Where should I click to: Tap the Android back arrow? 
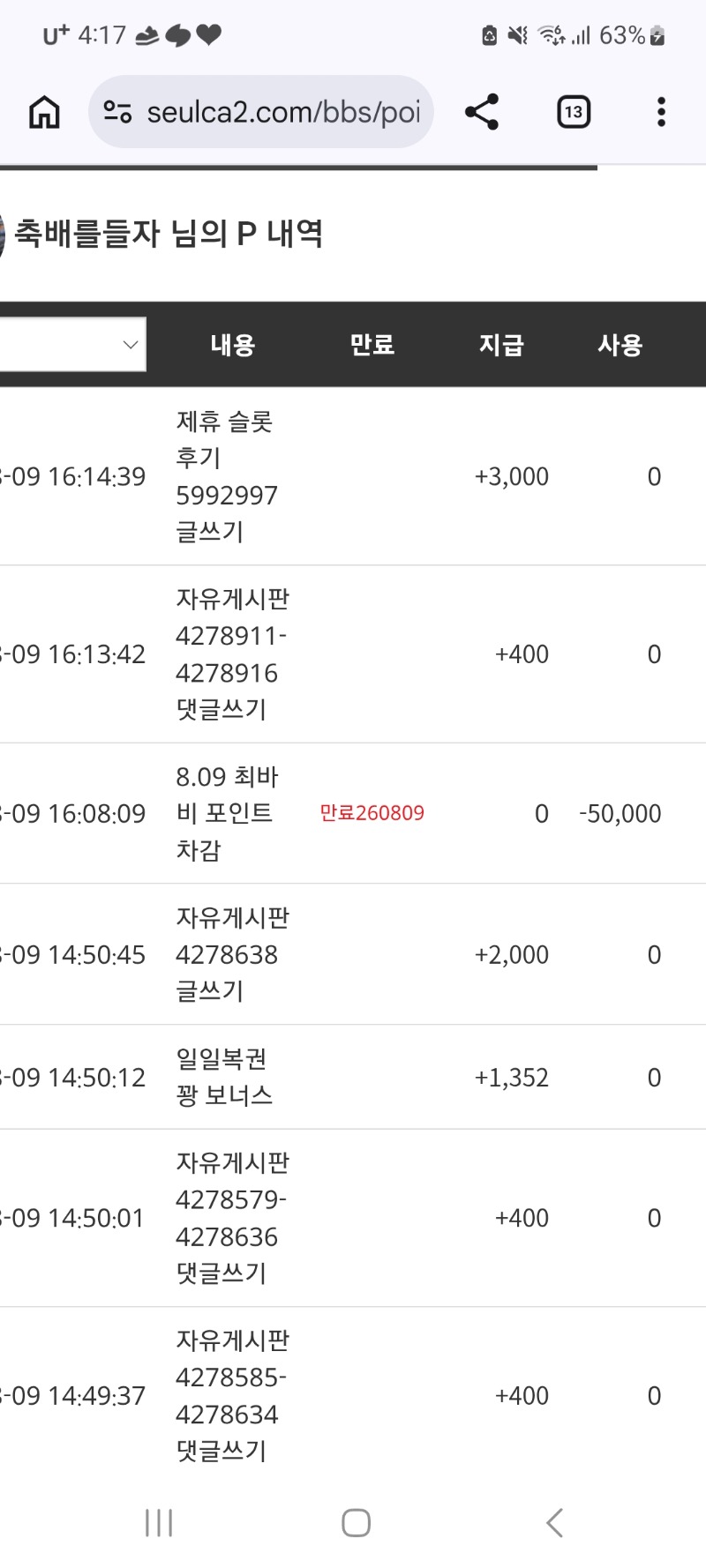tap(554, 1523)
